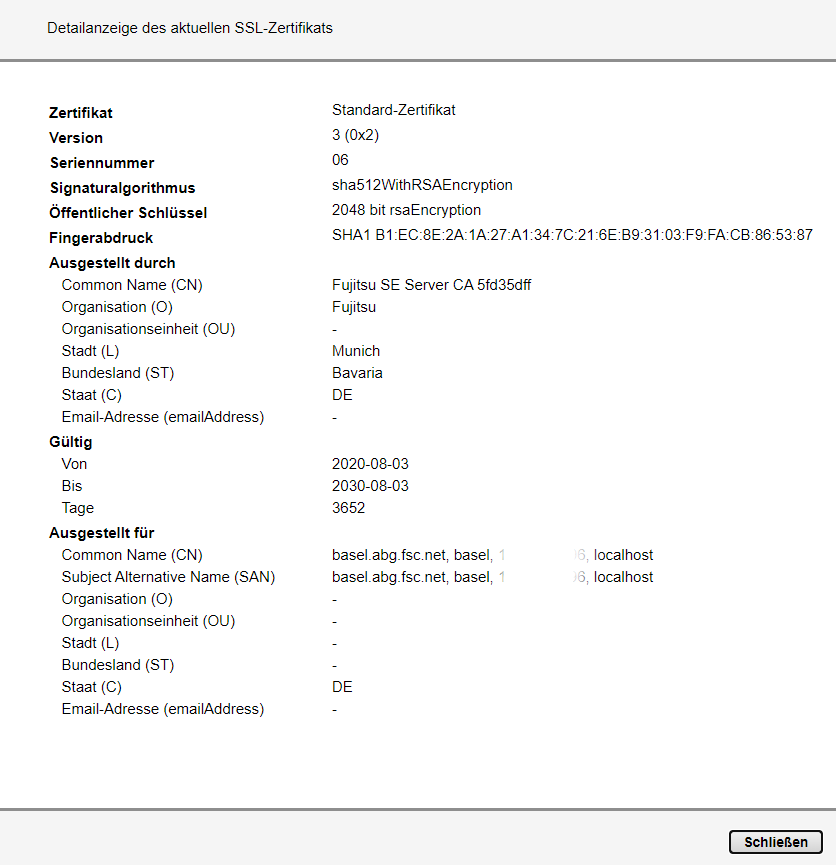Viewport: 836px width, 865px height.
Task: Click the 'Ausgestellt durch' section heading
Action: (112, 263)
